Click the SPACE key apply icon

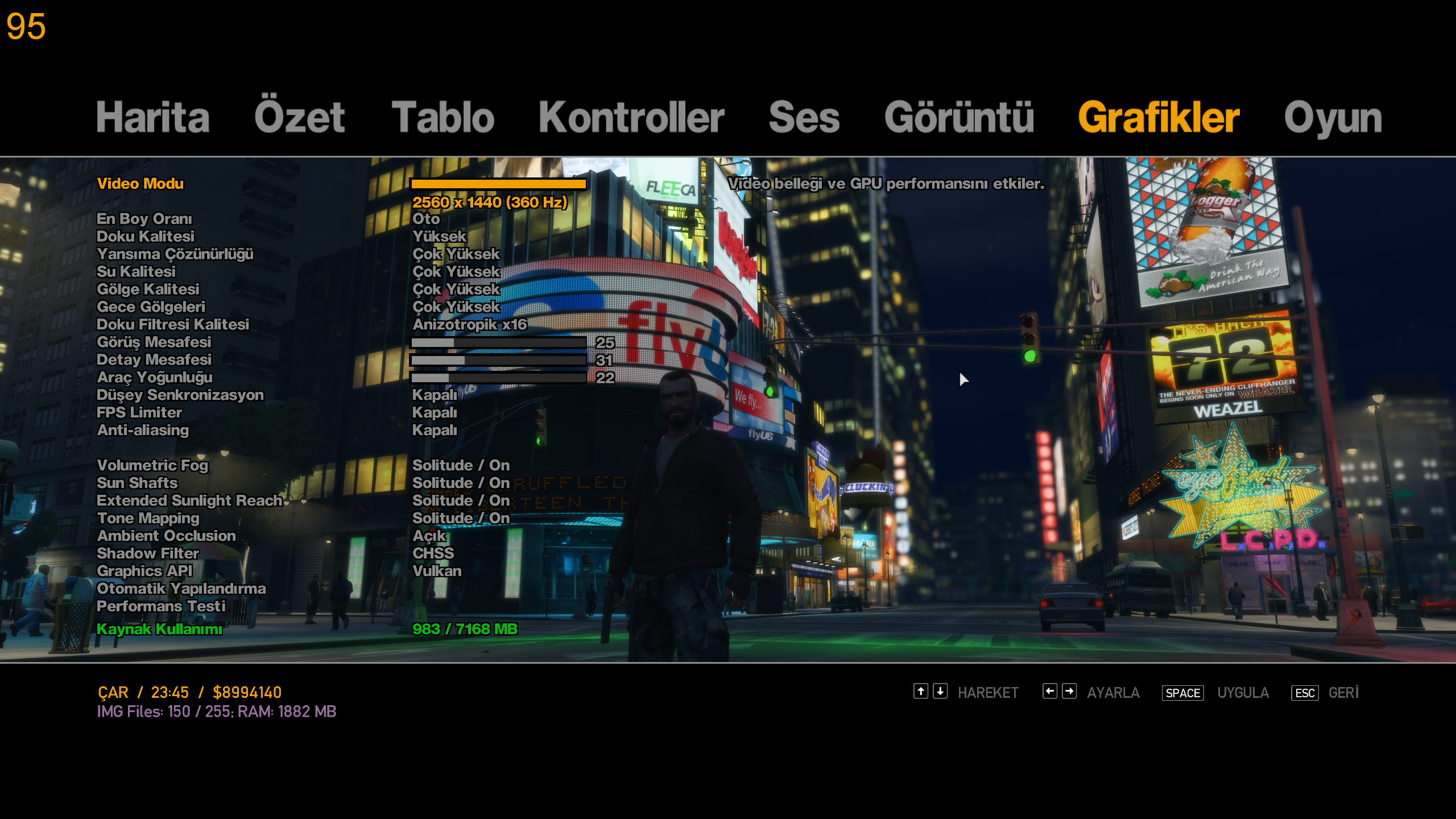point(1183,693)
